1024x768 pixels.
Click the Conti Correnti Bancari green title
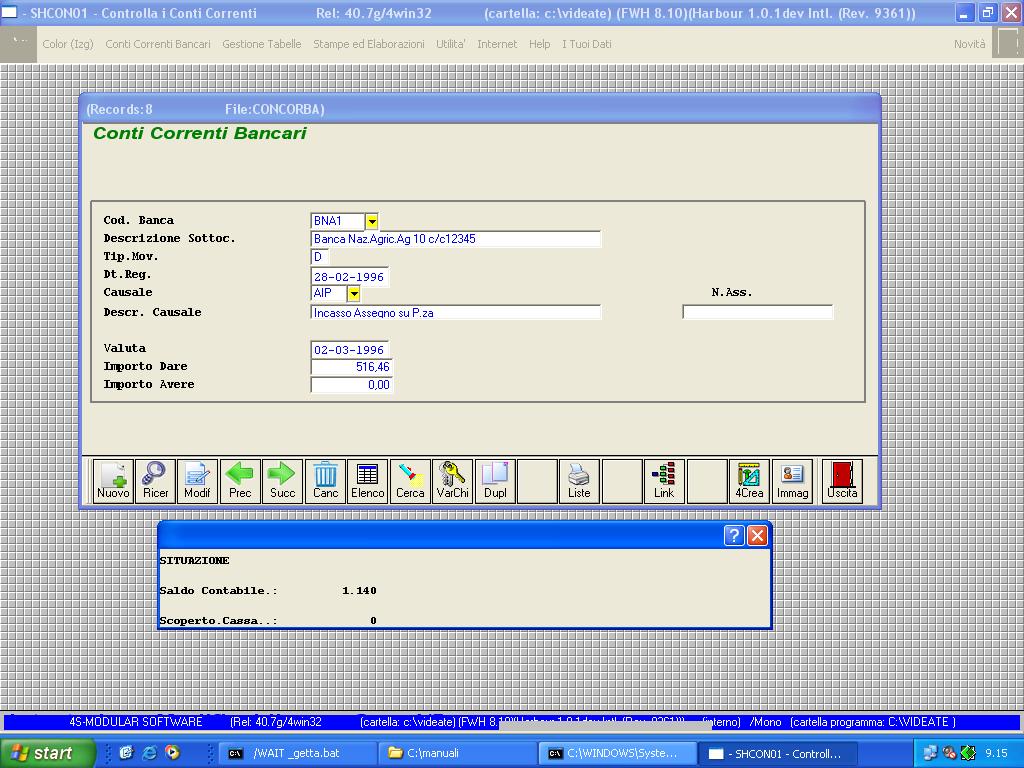coord(200,133)
